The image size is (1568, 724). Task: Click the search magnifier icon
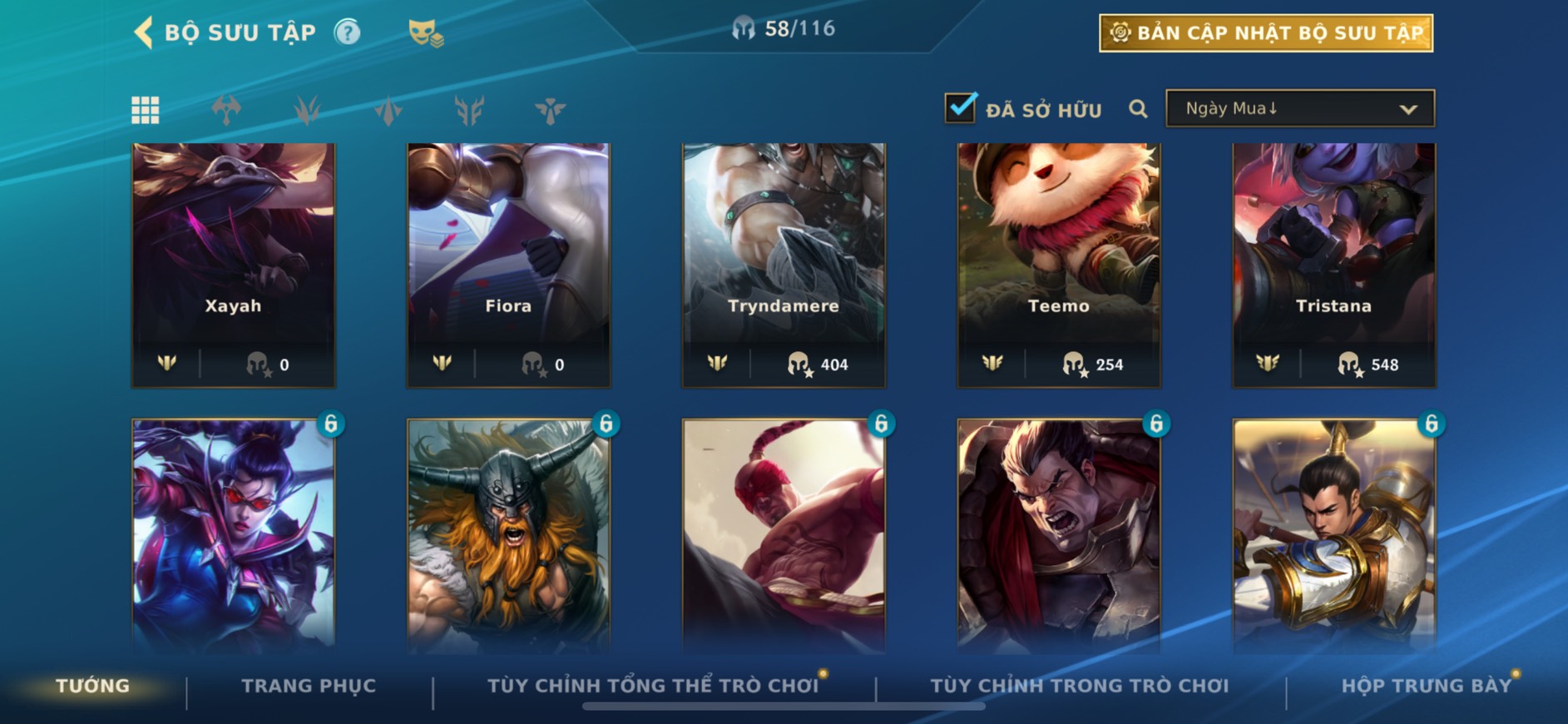(x=1138, y=109)
